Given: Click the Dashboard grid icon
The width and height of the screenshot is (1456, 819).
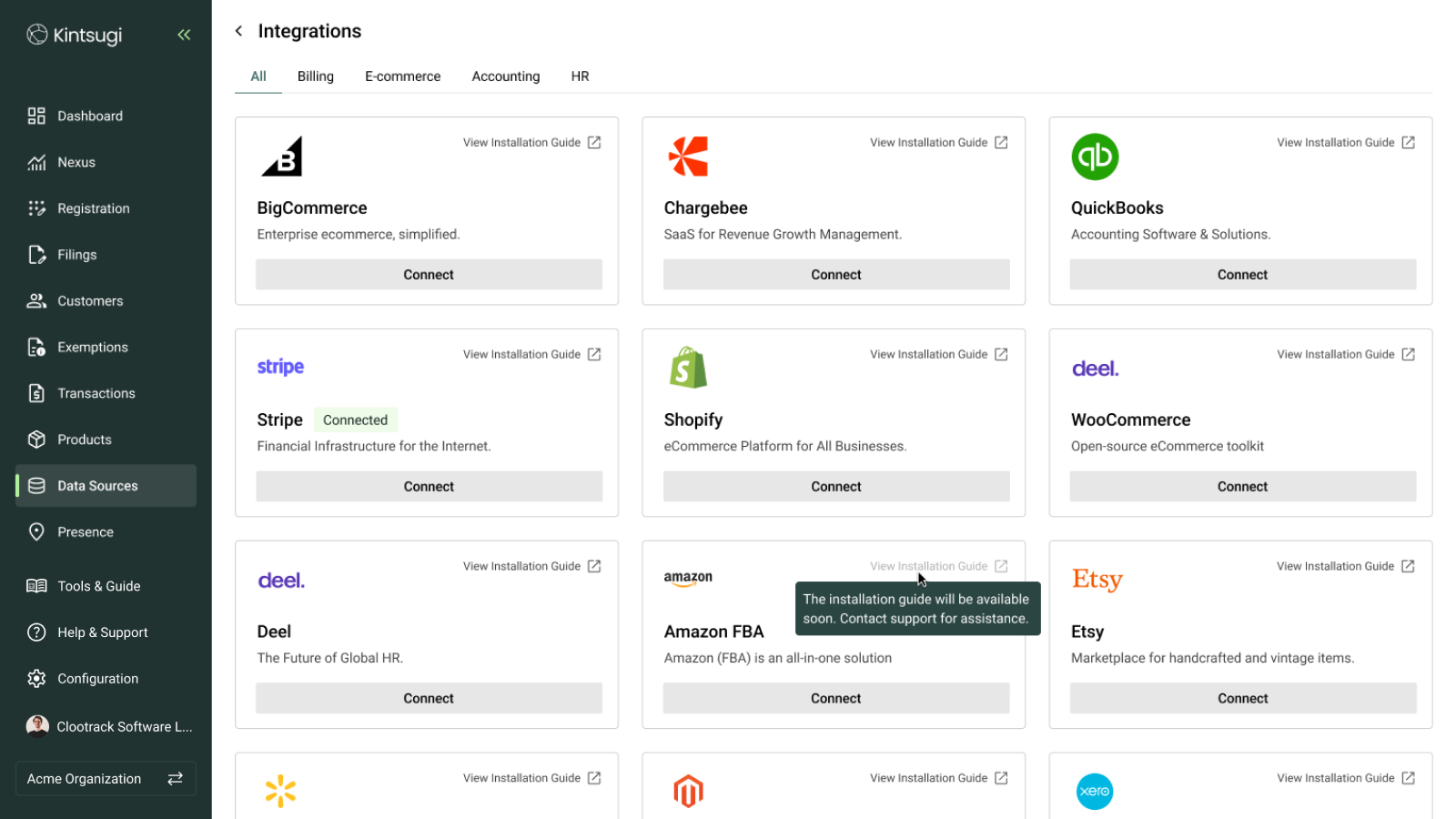Looking at the screenshot, I should tap(36, 116).
